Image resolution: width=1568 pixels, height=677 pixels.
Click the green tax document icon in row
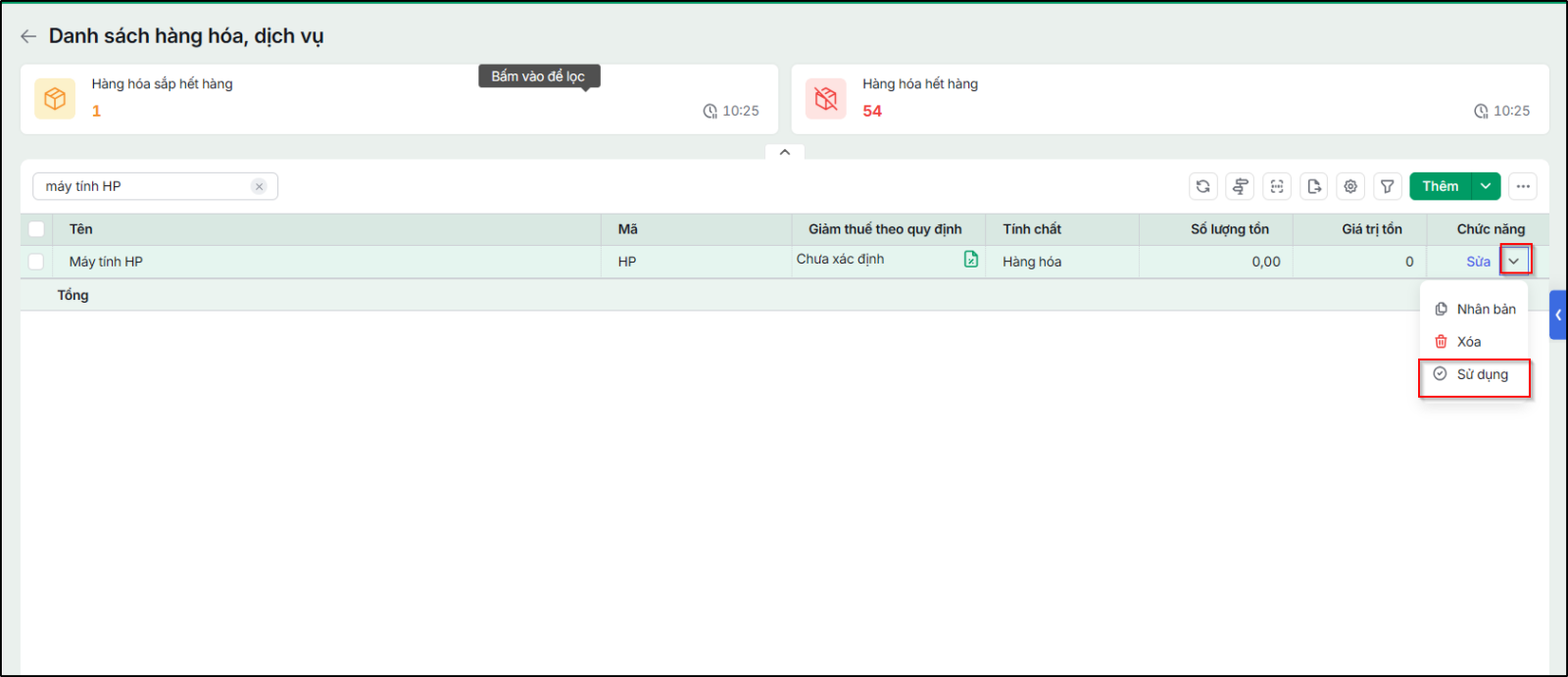(971, 259)
